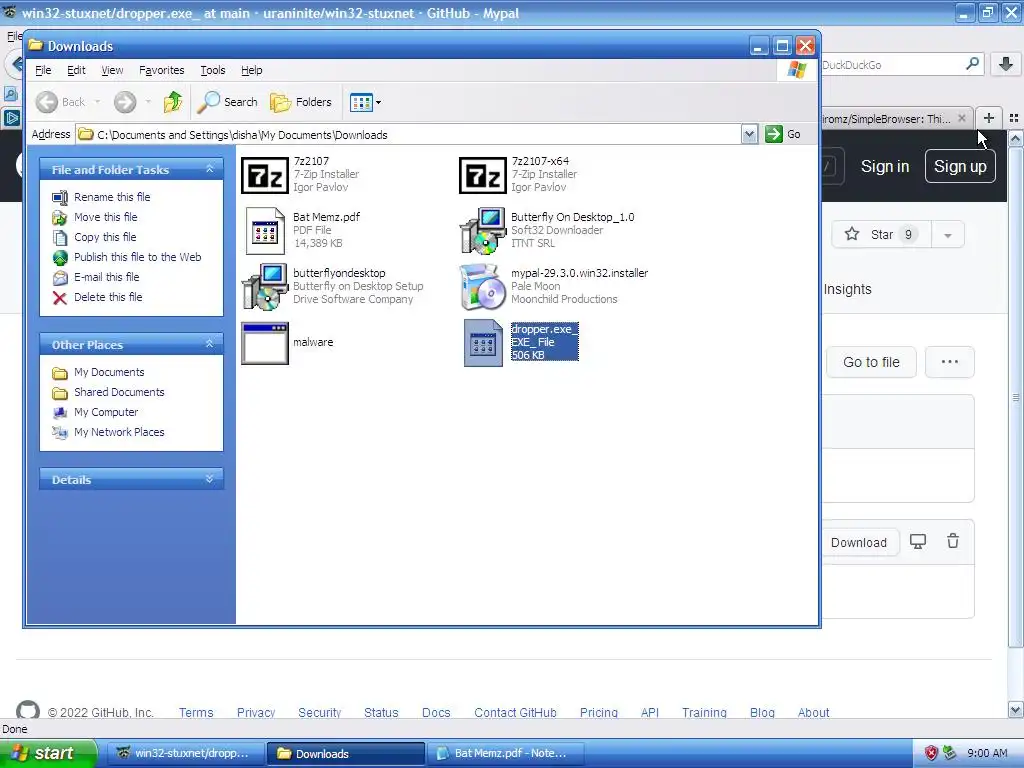Select the 7z2107-x64 installer icon

click(x=483, y=175)
